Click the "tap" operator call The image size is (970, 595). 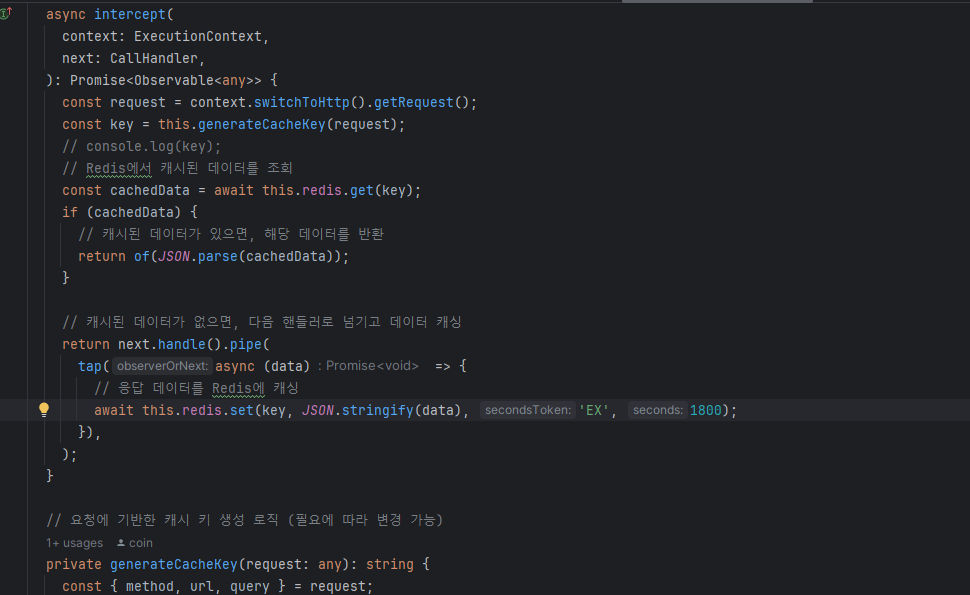coord(90,366)
